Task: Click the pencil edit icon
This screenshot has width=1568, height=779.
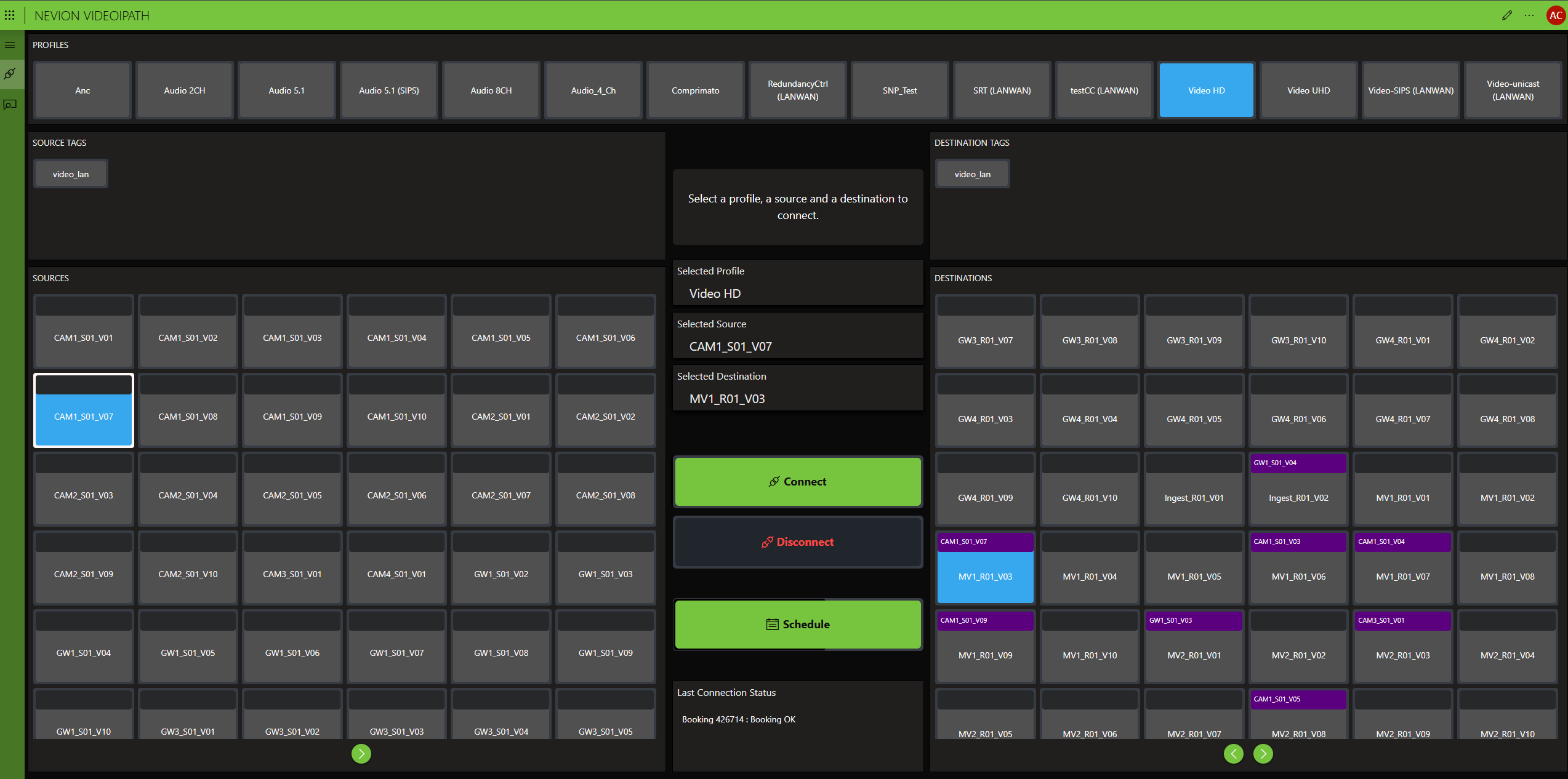Action: click(x=1506, y=15)
